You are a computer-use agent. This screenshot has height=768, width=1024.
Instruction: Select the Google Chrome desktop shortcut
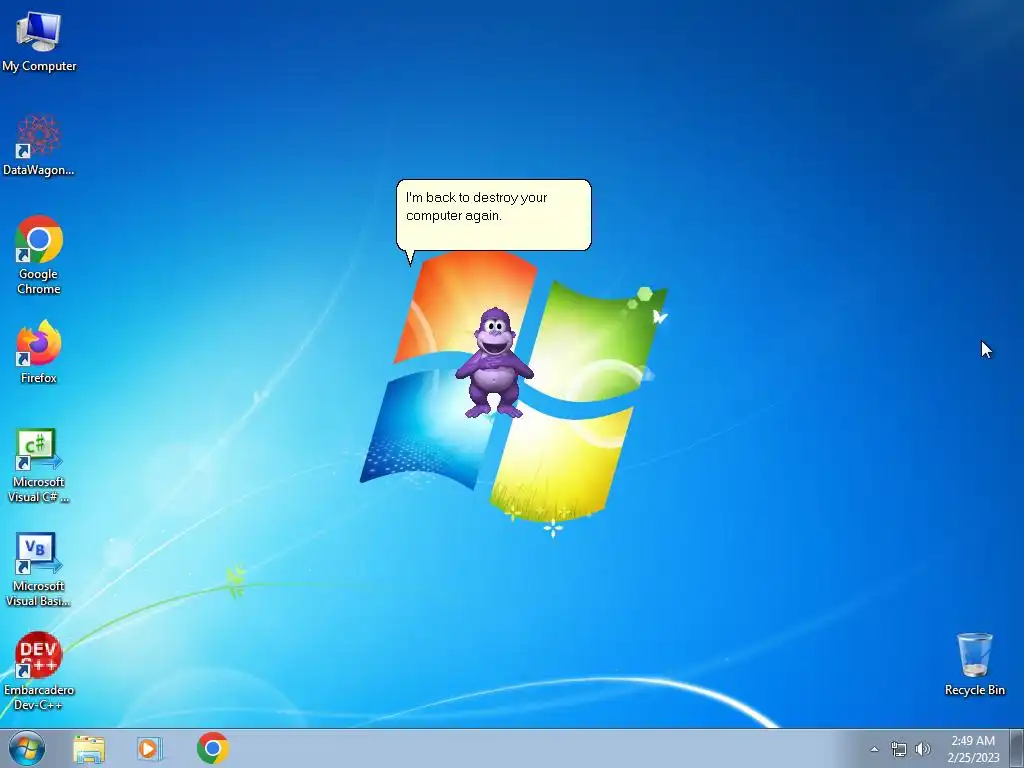pos(39,255)
